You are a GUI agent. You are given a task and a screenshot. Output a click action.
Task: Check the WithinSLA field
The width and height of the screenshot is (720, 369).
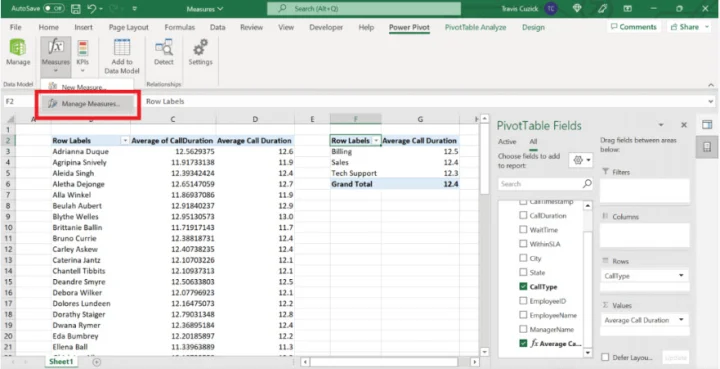pyautogui.click(x=523, y=244)
